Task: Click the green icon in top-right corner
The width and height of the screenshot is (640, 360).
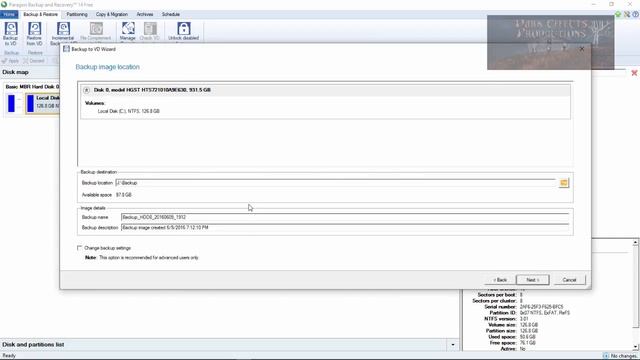Action: click(618, 14)
